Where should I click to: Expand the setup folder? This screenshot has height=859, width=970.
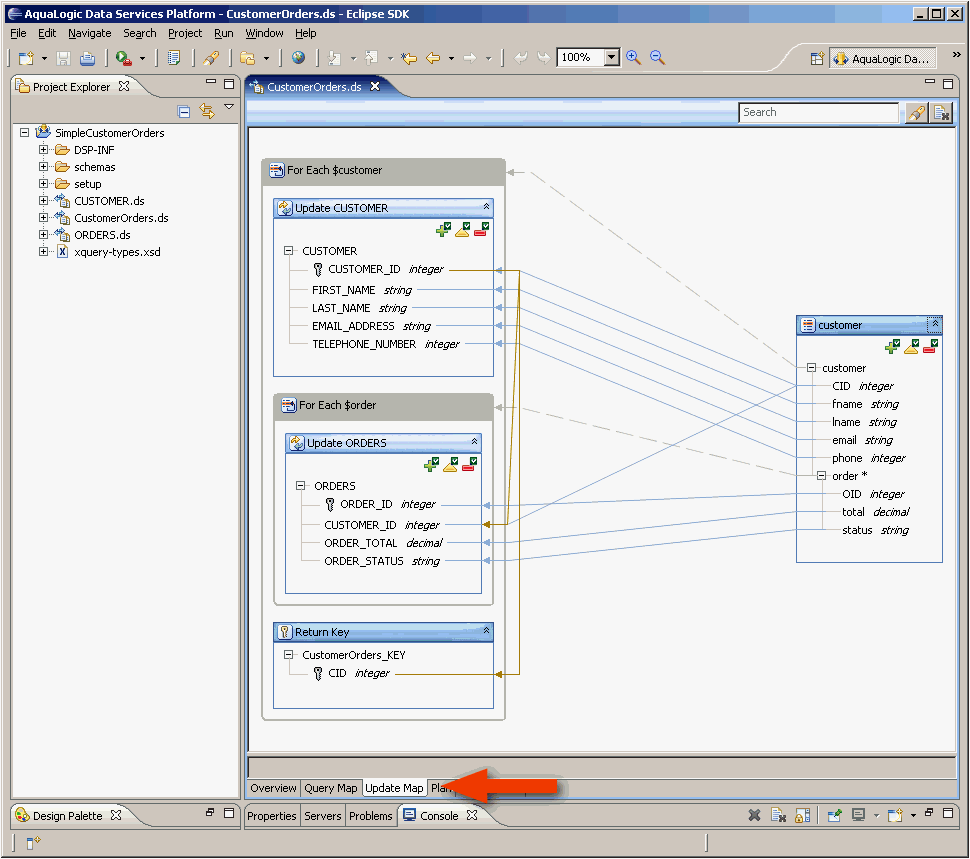point(43,184)
